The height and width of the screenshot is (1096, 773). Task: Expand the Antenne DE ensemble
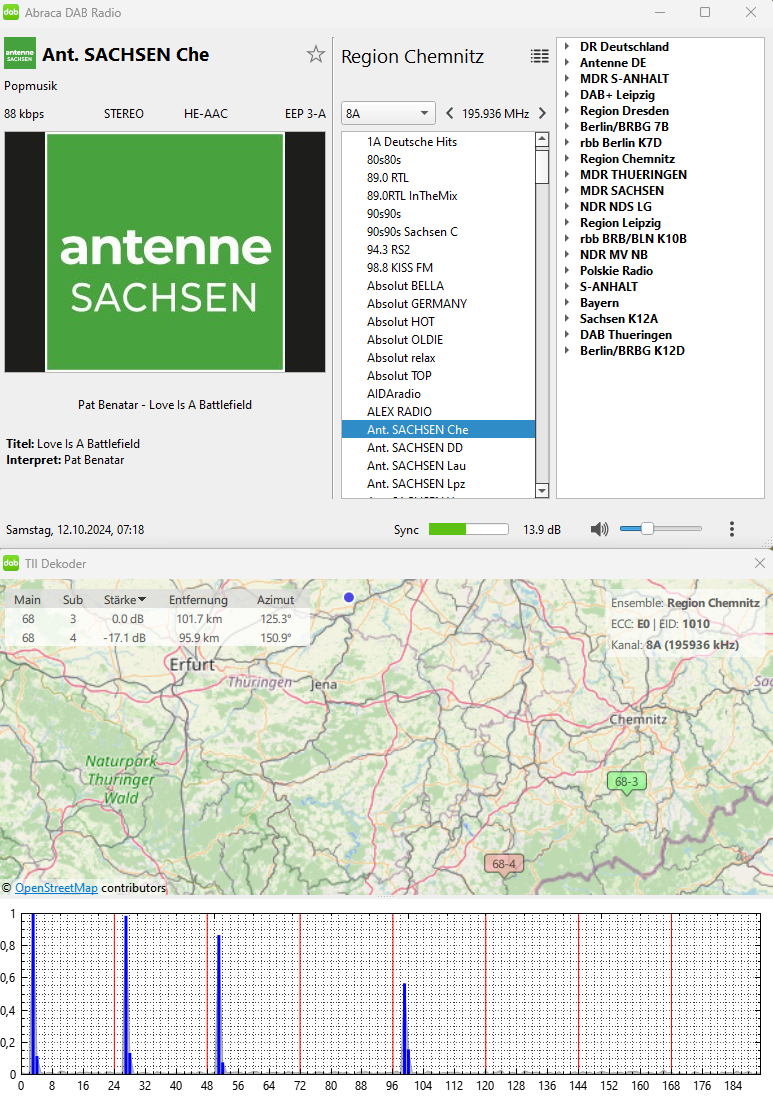[567, 63]
